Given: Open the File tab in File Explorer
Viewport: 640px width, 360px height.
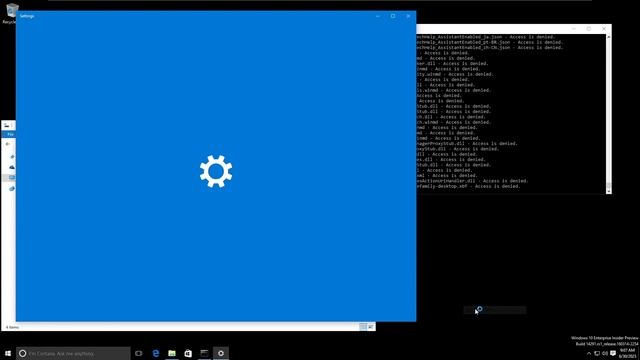Looking at the screenshot, I should tap(10, 134).
